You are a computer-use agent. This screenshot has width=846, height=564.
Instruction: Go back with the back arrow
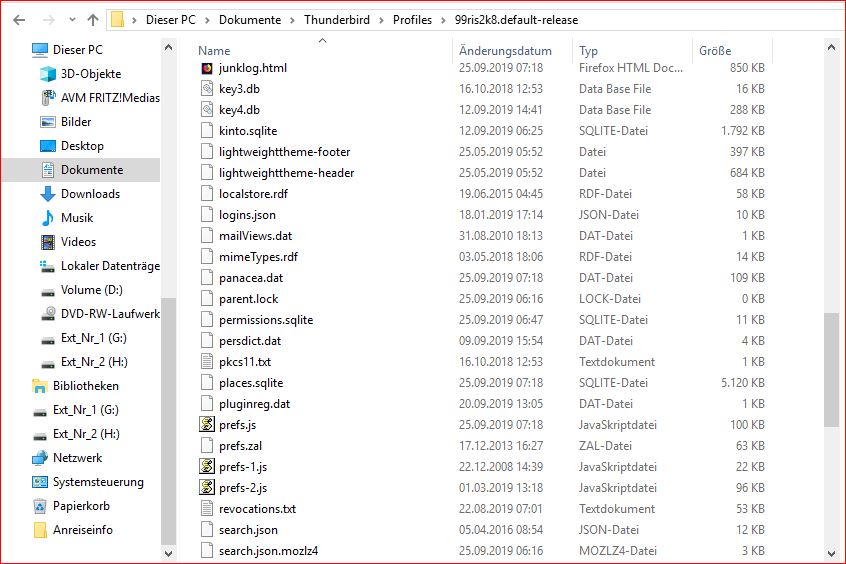(x=19, y=20)
